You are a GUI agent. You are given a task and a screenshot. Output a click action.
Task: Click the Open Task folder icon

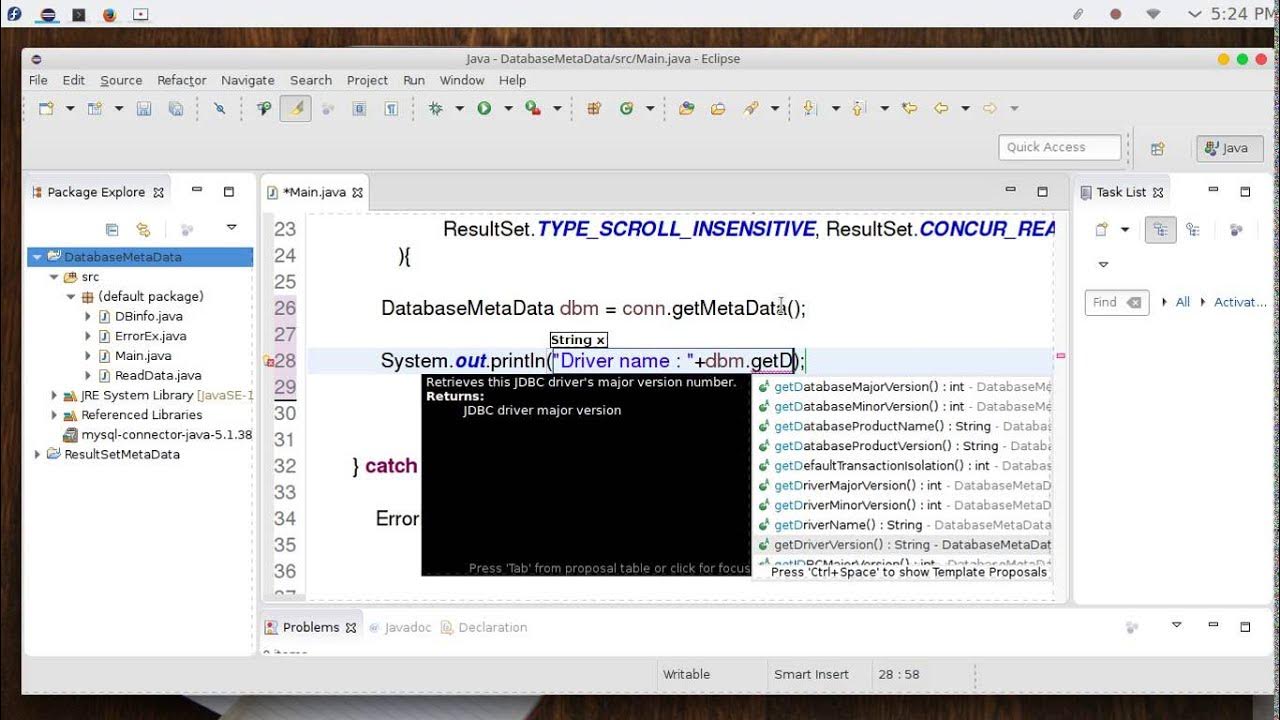coord(718,108)
